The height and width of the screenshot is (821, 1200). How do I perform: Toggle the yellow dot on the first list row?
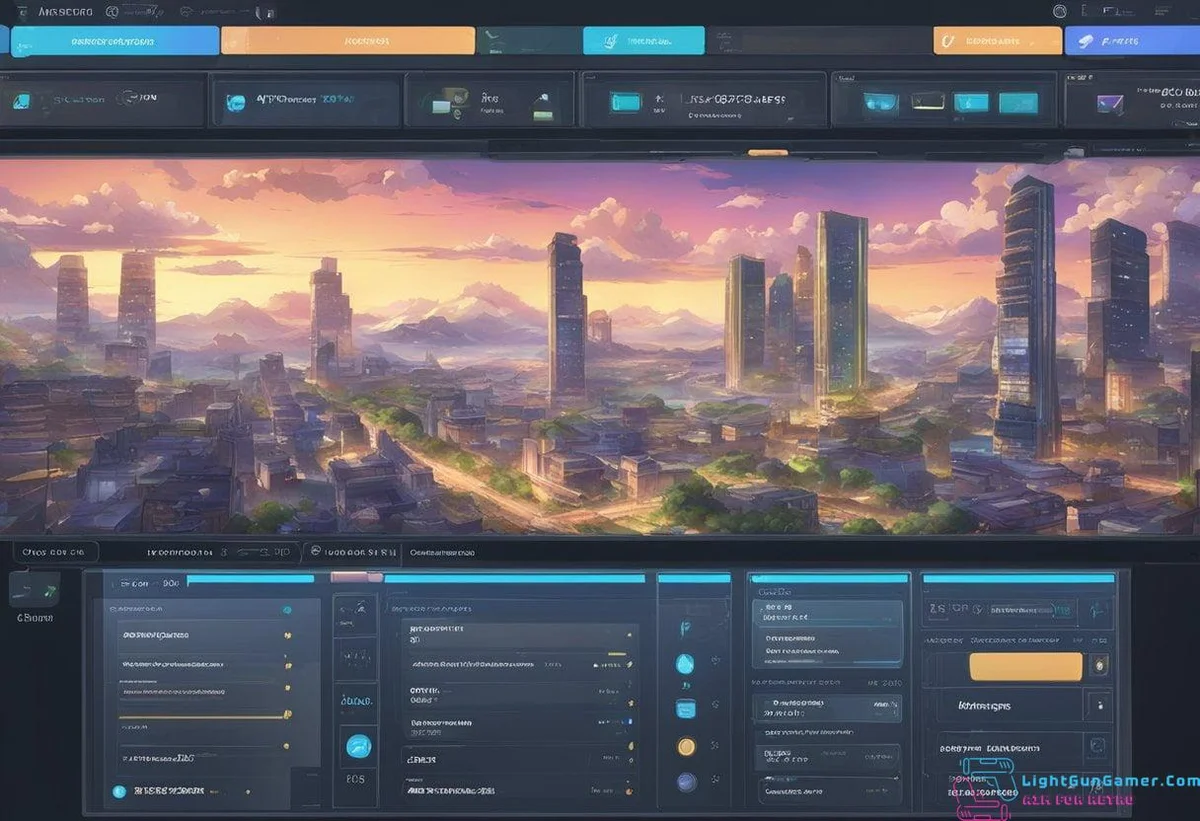287,635
